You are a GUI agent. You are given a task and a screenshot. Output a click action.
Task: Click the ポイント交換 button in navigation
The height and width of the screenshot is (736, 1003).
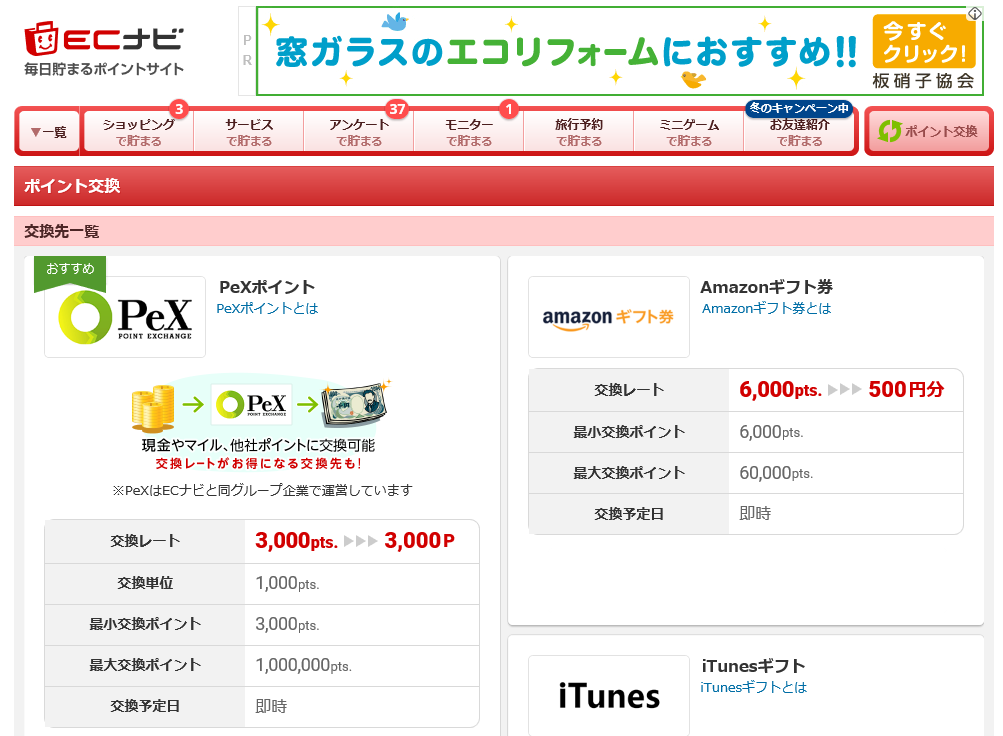929,131
